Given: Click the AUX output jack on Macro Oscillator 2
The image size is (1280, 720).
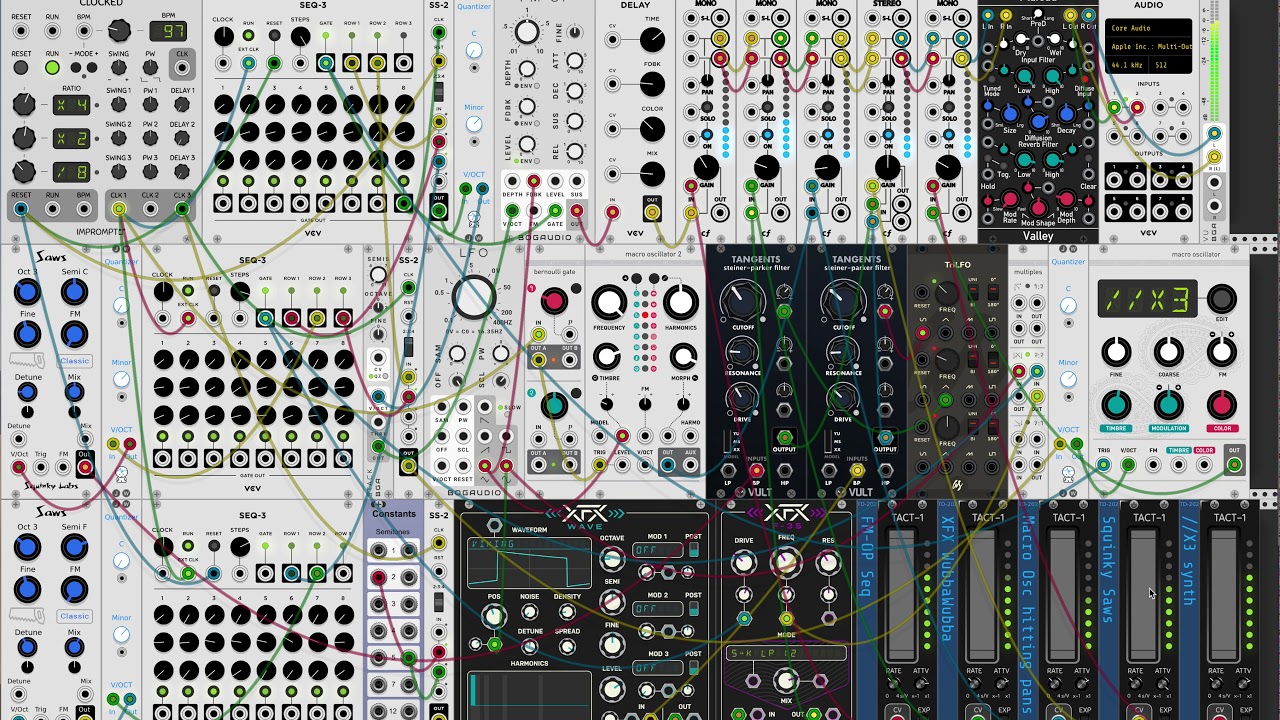Looking at the screenshot, I should (x=689, y=464).
